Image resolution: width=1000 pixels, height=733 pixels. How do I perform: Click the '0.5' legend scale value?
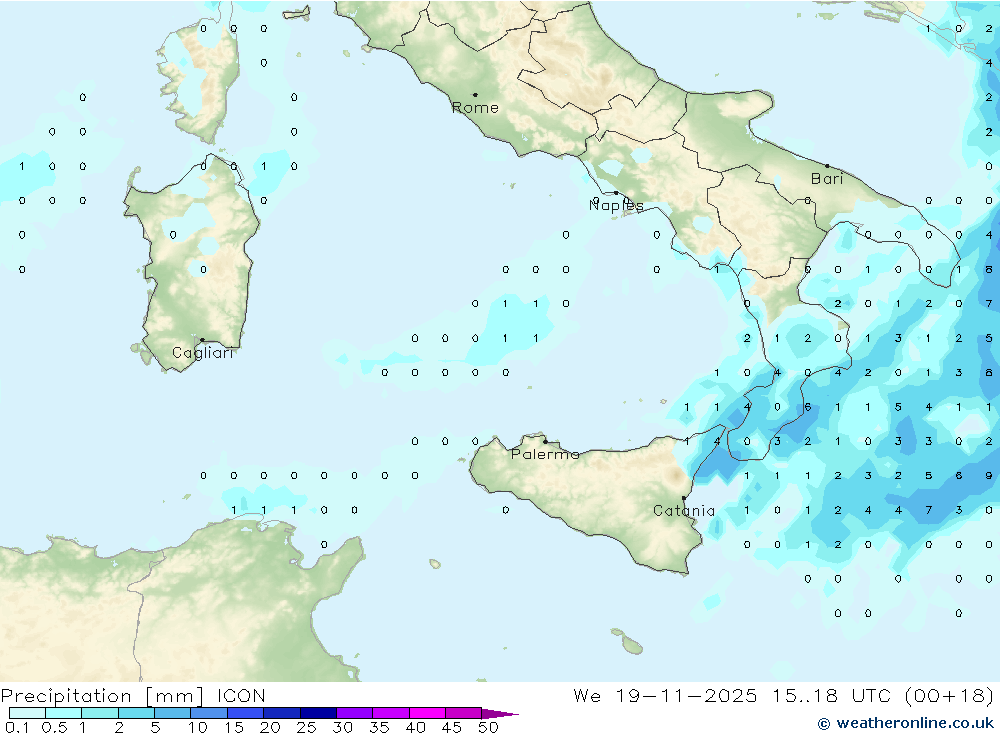(55, 727)
